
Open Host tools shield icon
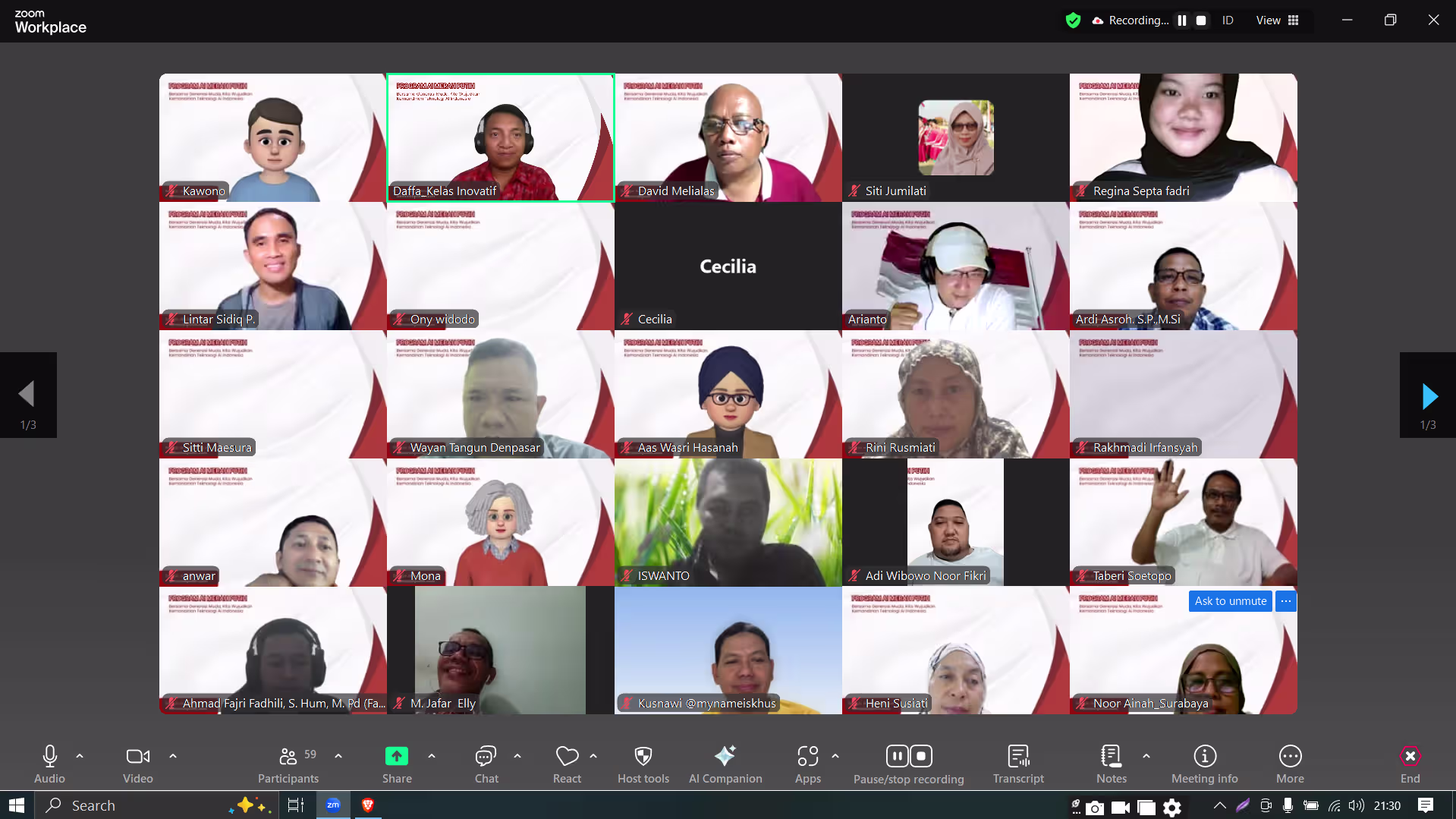click(x=643, y=764)
